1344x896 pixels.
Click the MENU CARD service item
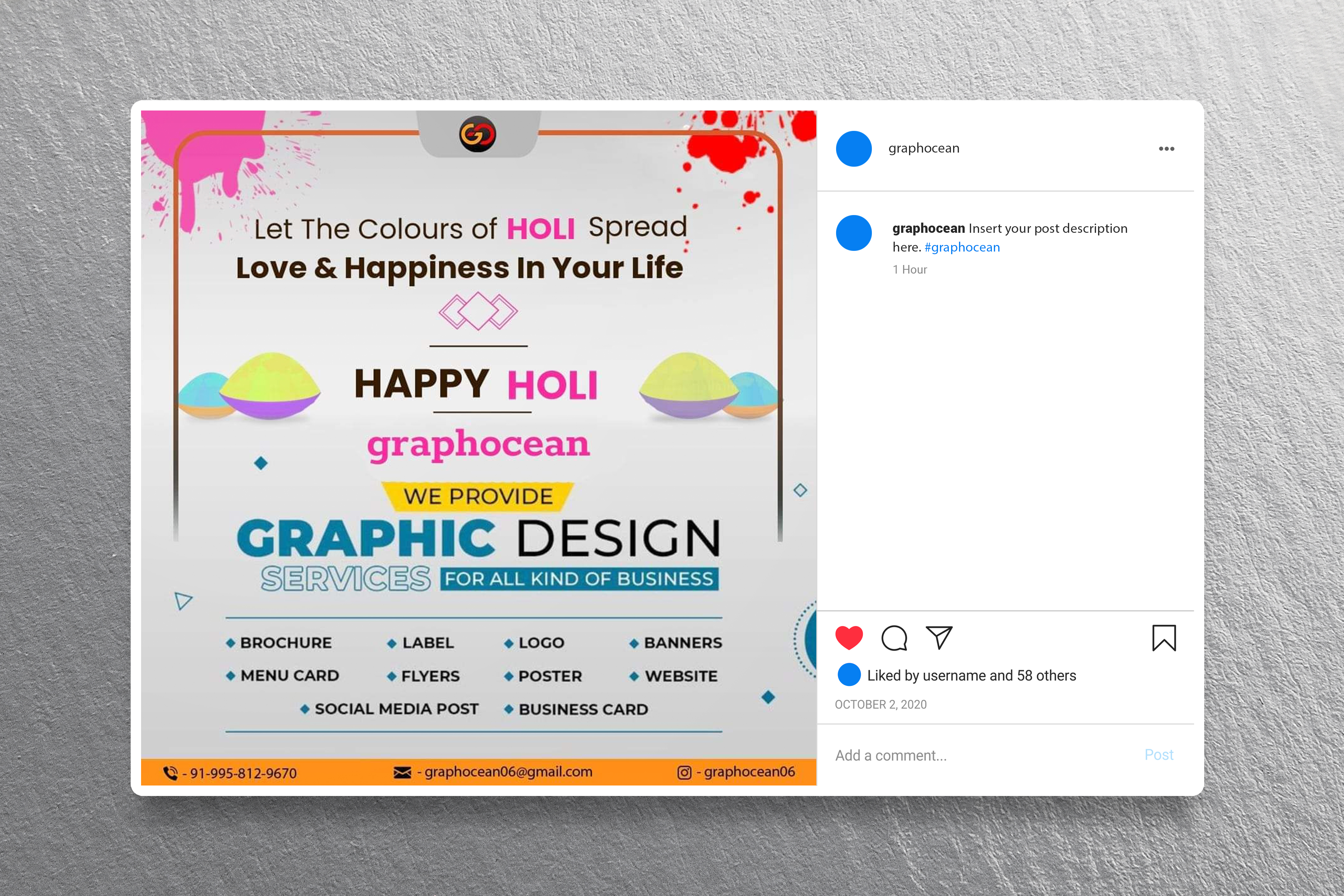tap(283, 675)
